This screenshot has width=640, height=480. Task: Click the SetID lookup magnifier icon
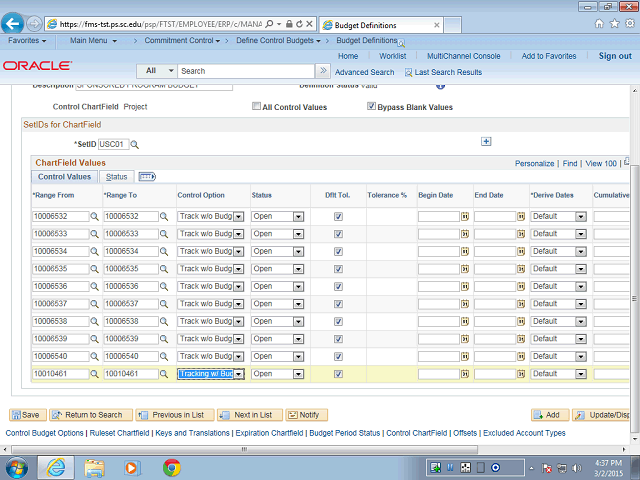135,145
